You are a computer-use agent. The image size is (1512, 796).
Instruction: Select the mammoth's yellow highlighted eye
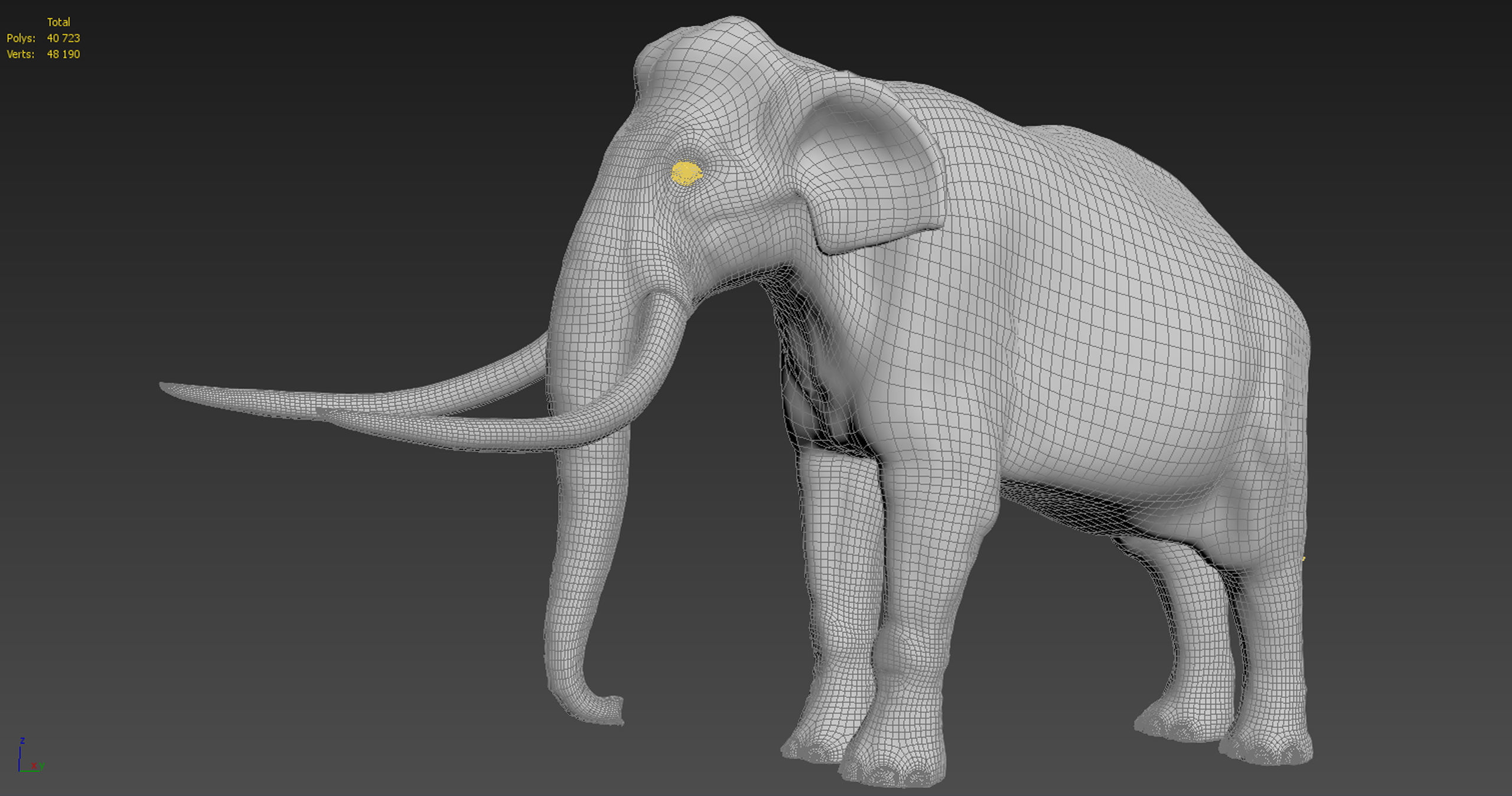[x=686, y=173]
